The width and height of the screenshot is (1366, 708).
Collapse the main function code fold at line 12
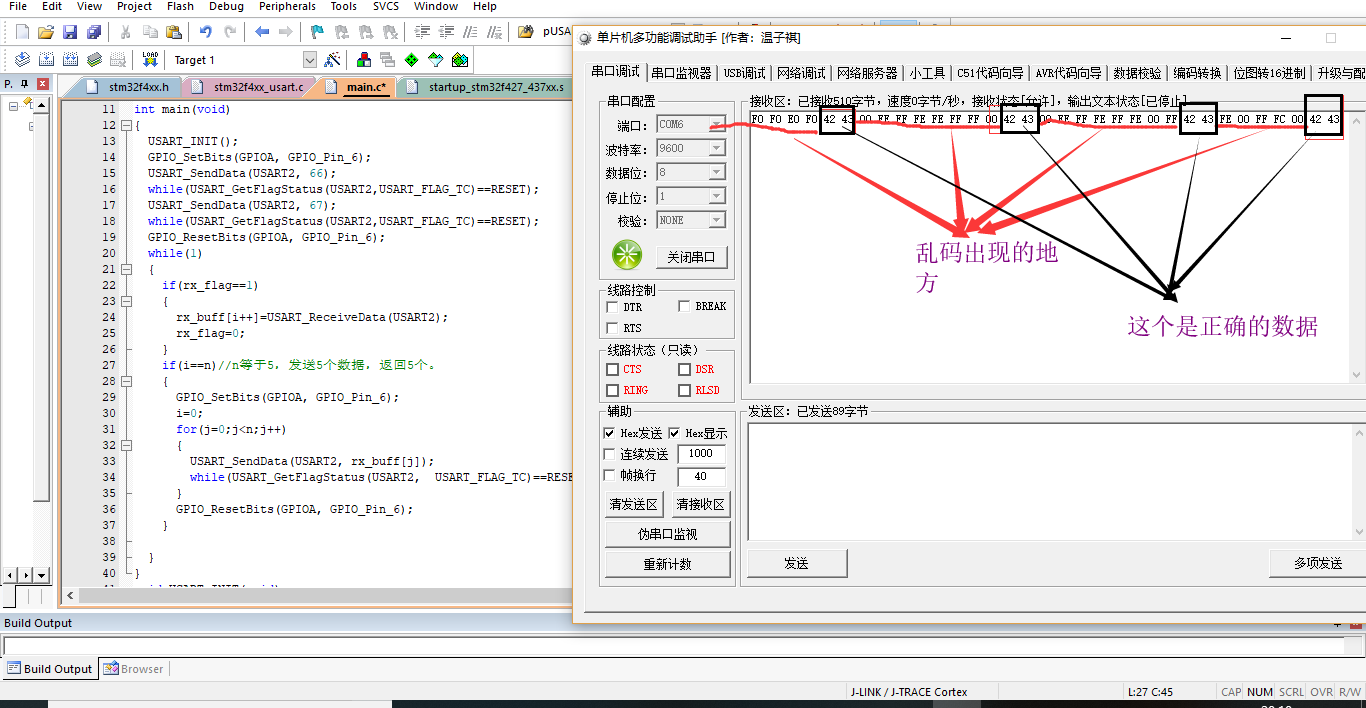[126, 126]
